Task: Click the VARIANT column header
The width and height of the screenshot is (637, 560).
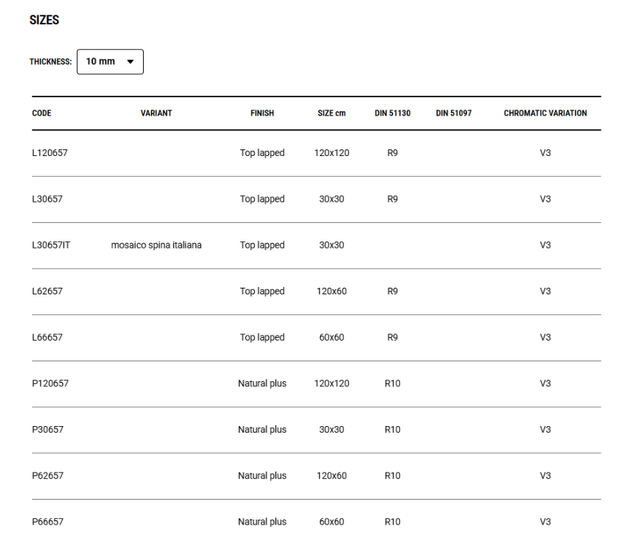Action: 156,113
